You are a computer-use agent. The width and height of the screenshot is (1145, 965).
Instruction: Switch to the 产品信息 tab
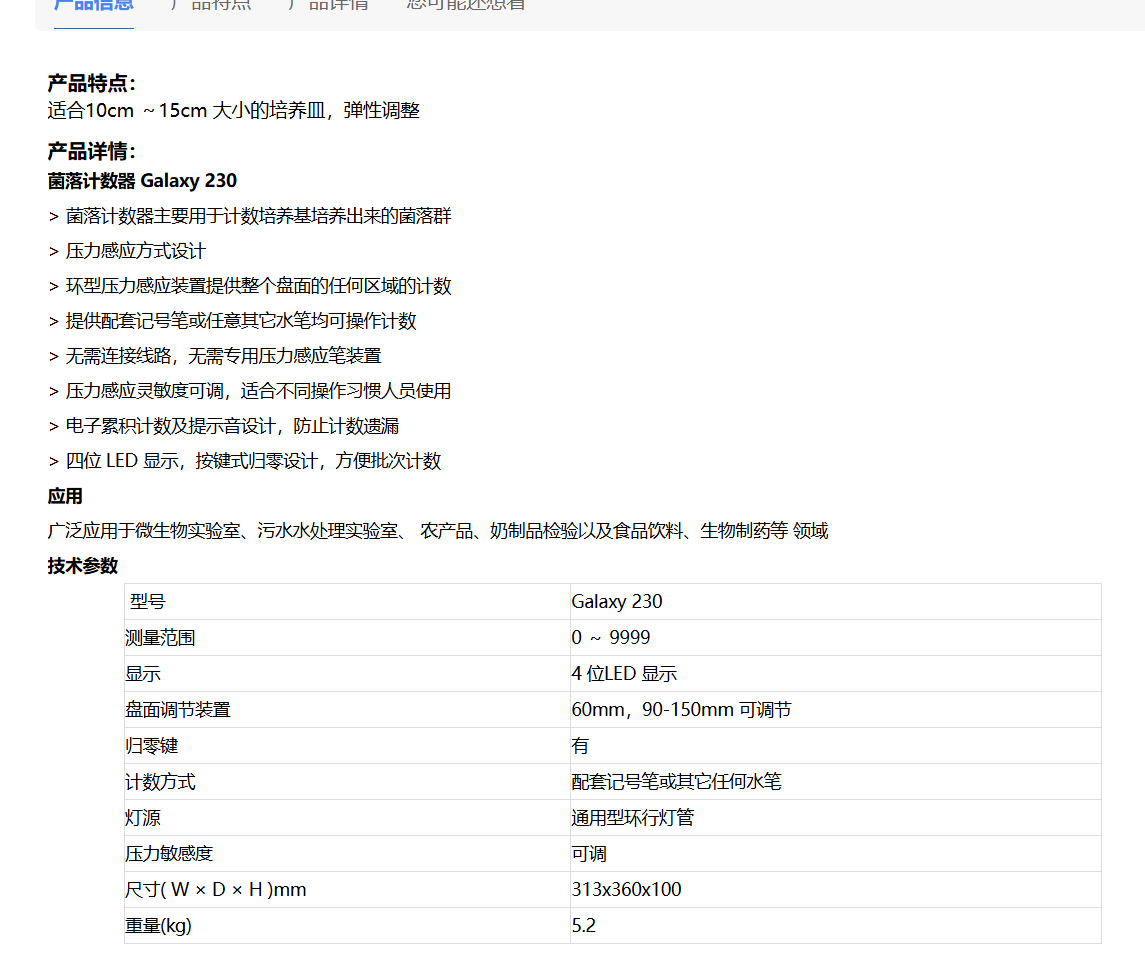tap(93, 5)
